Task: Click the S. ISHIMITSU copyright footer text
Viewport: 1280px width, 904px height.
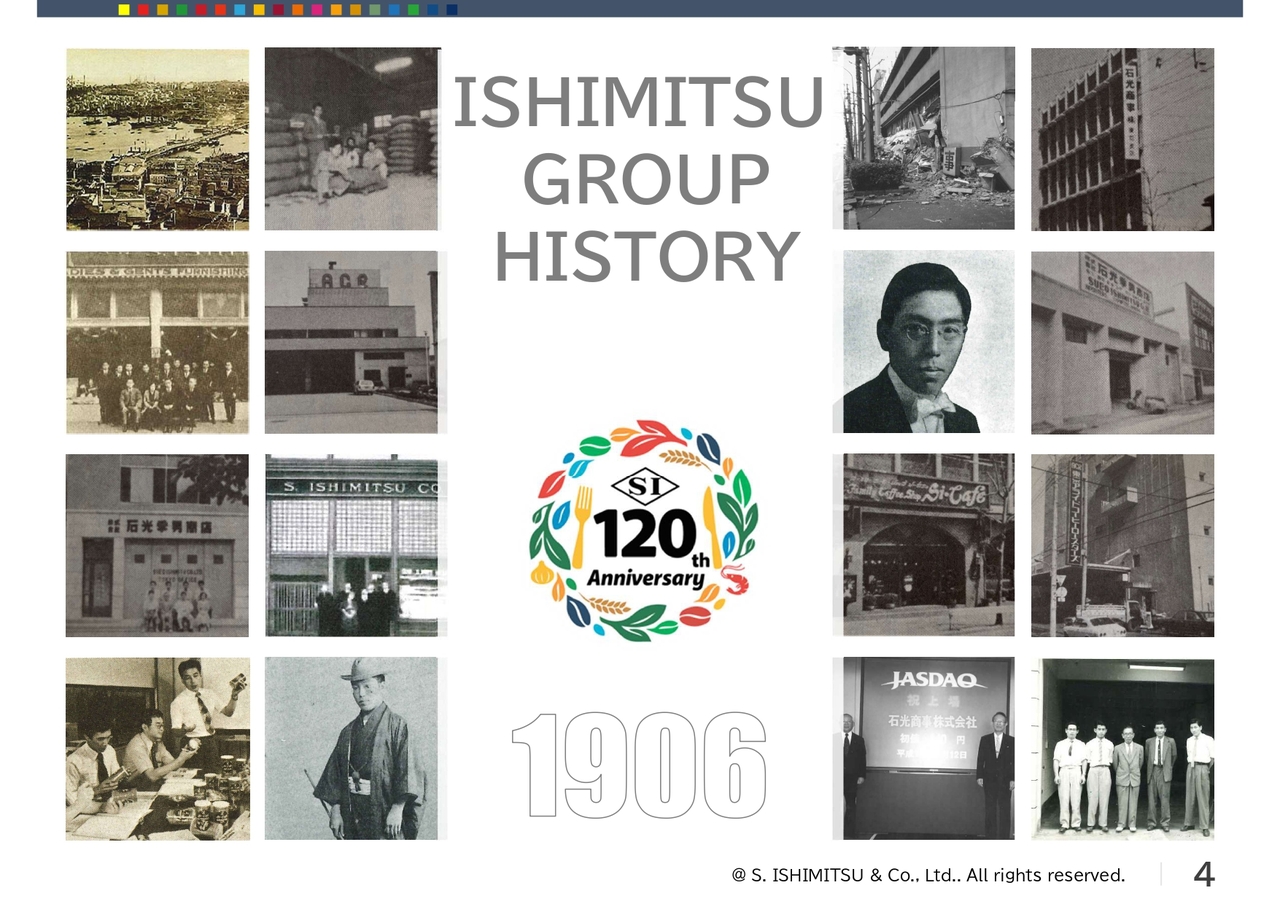Action: tap(928, 875)
